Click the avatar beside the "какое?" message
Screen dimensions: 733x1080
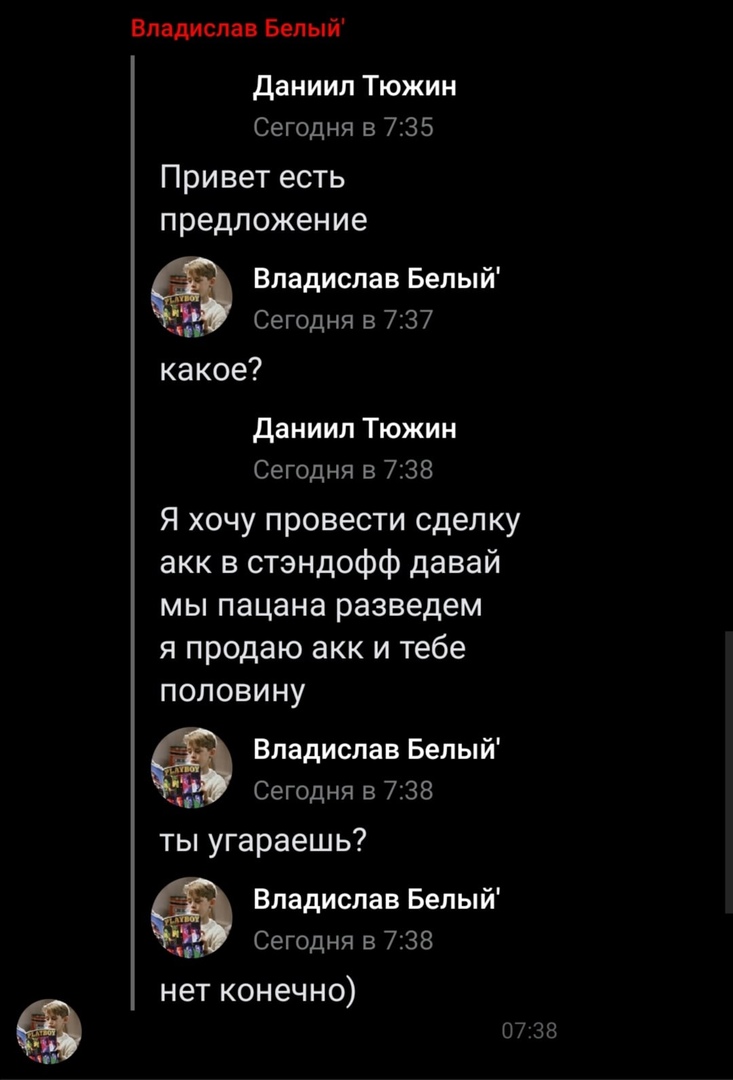(191, 296)
